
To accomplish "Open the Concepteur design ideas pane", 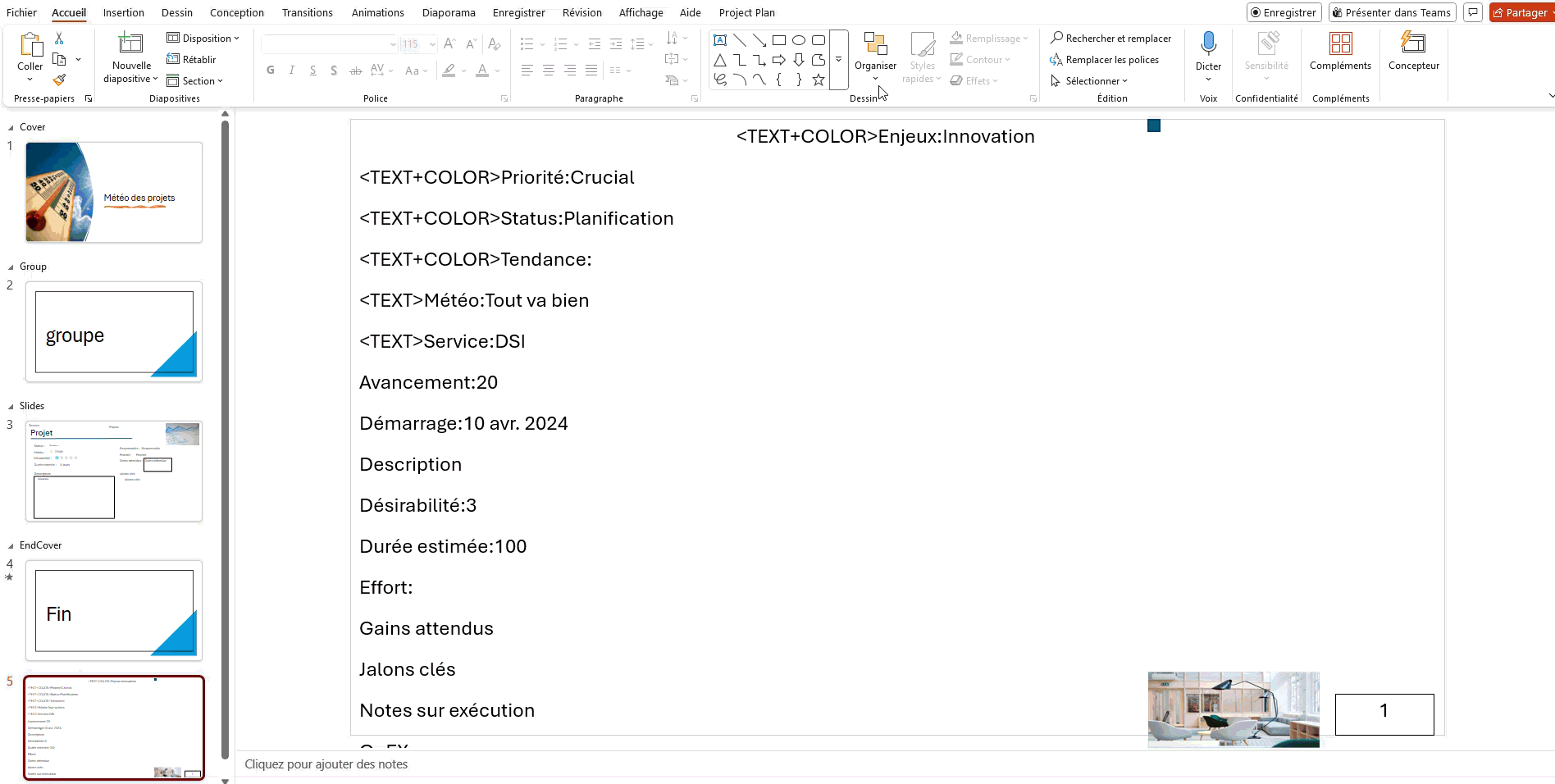I will pyautogui.click(x=1413, y=43).
